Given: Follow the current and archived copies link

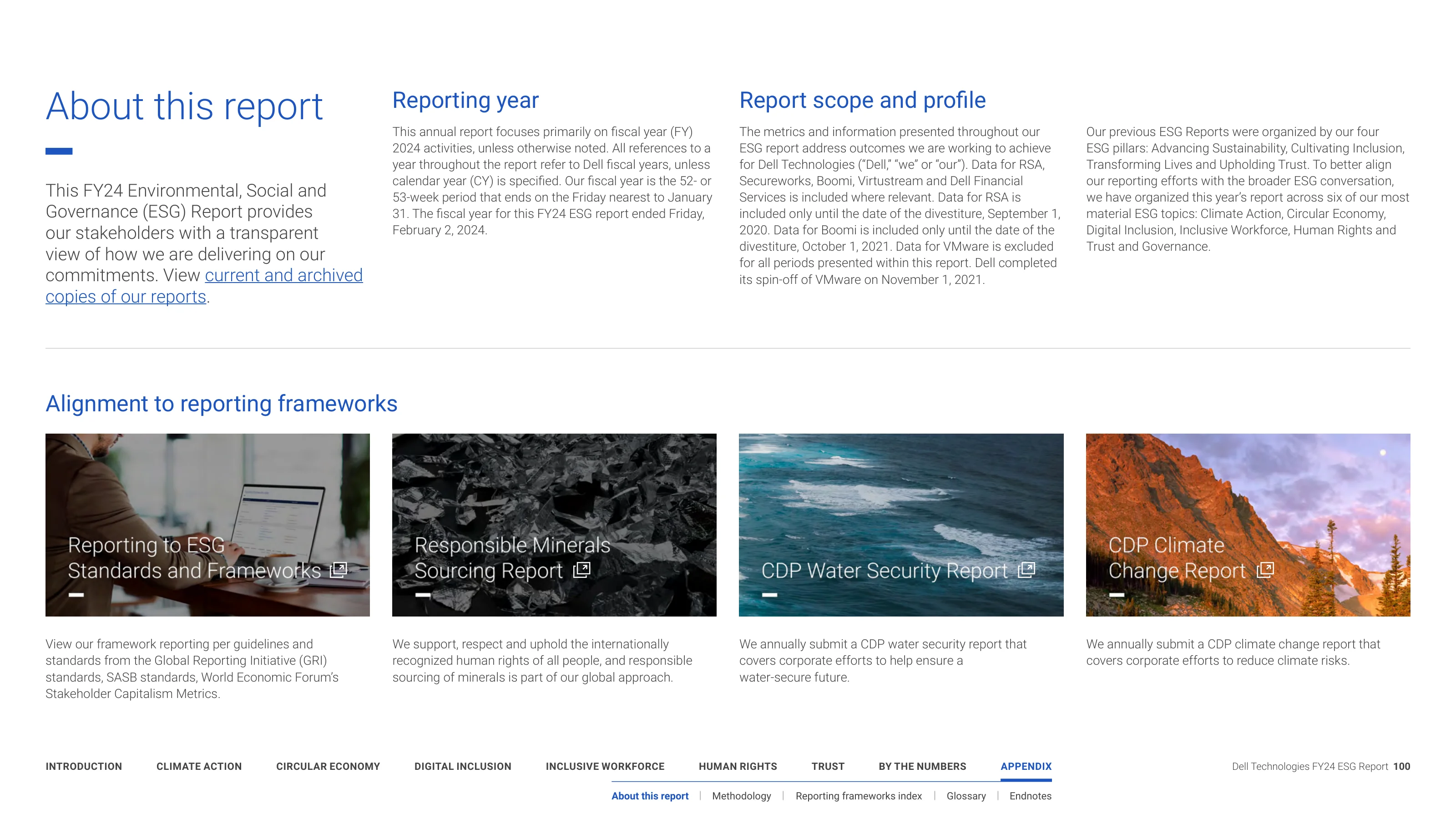Looking at the screenshot, I should 204,286.
